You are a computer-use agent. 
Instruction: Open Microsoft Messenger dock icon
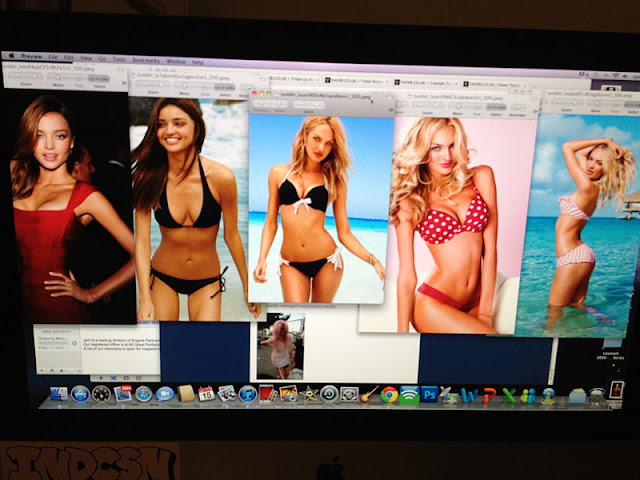pos(528,396)
